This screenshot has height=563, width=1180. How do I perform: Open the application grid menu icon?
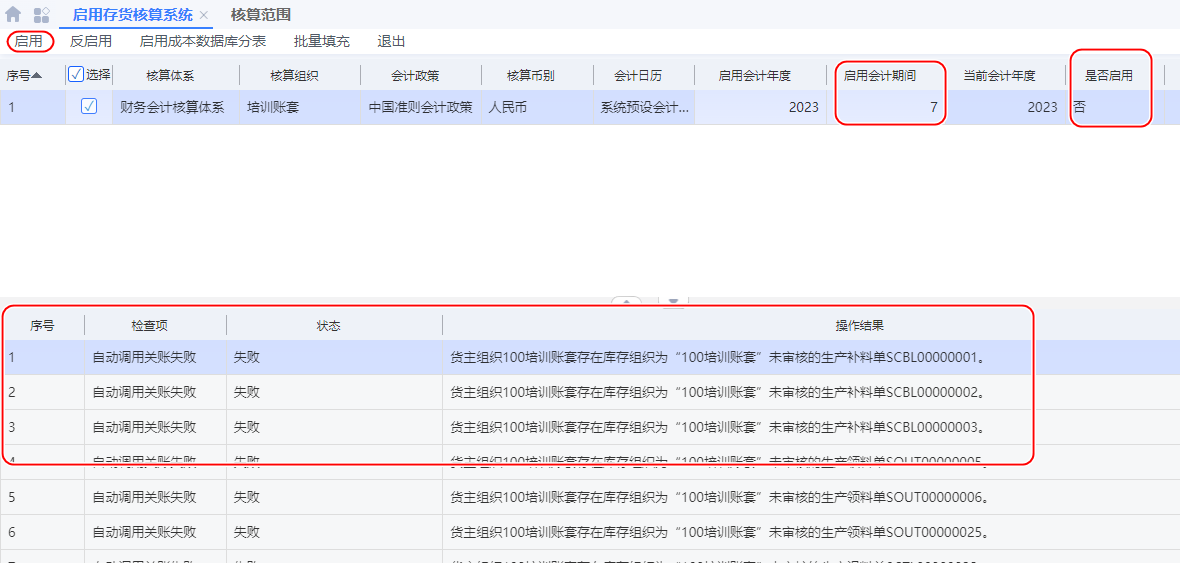[x=41, y=15]
